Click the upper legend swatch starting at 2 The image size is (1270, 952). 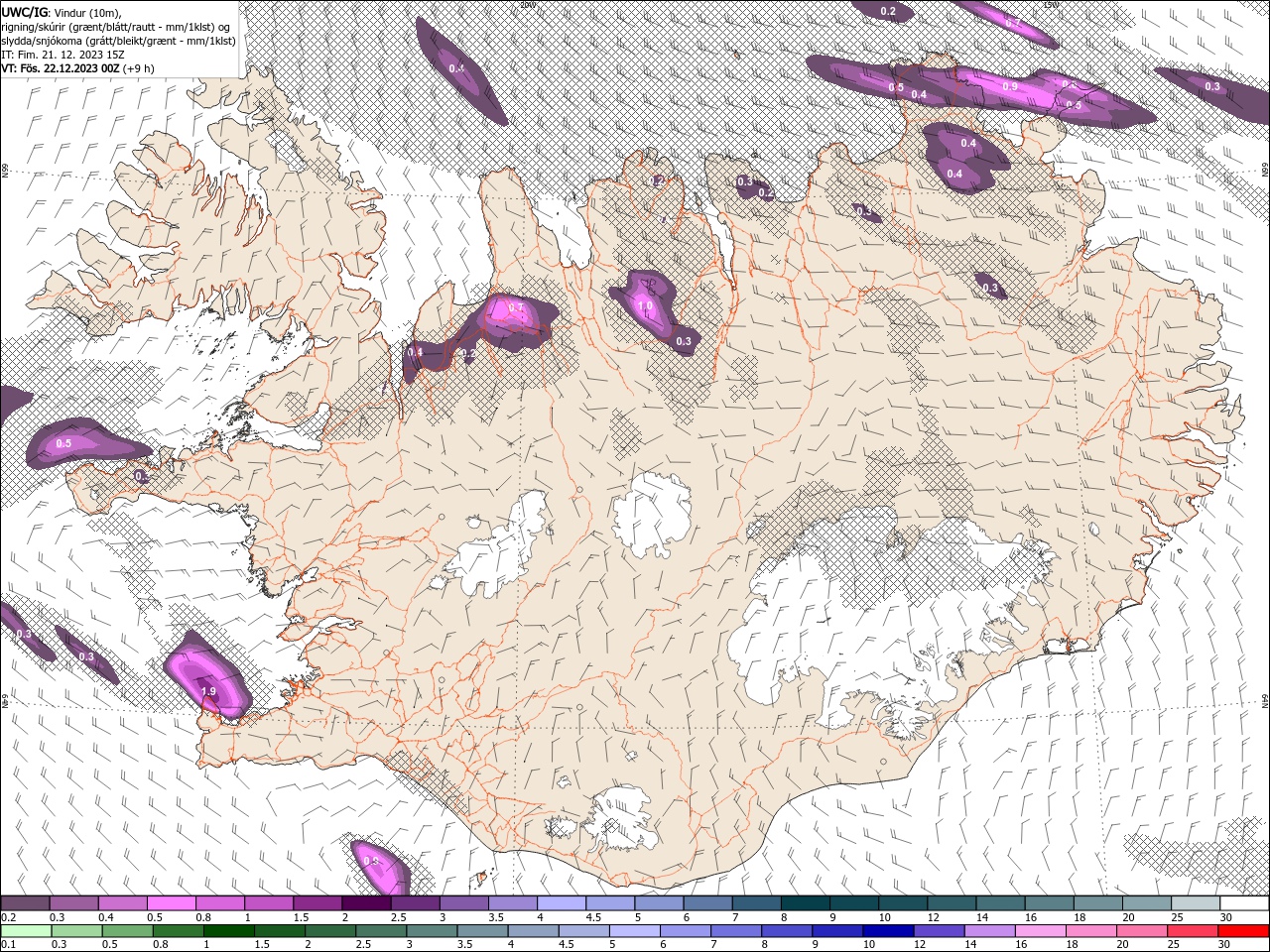[366, 903]
